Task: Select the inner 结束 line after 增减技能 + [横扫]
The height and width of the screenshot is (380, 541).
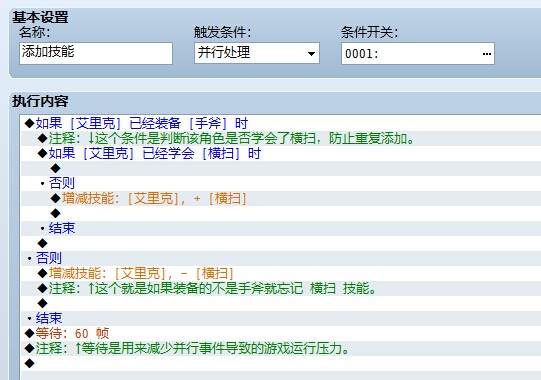Action: tap(281, 228)
